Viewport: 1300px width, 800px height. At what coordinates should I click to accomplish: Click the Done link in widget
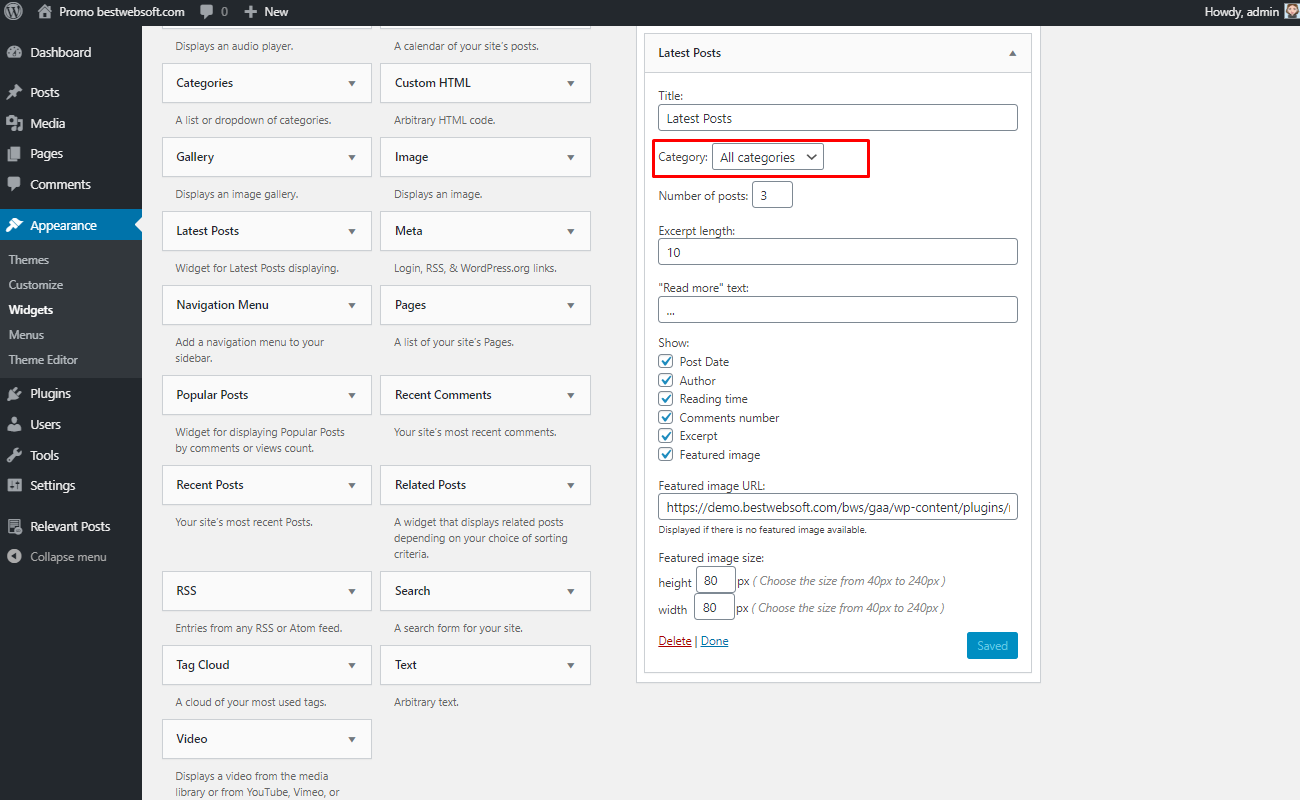coord(715,641)
